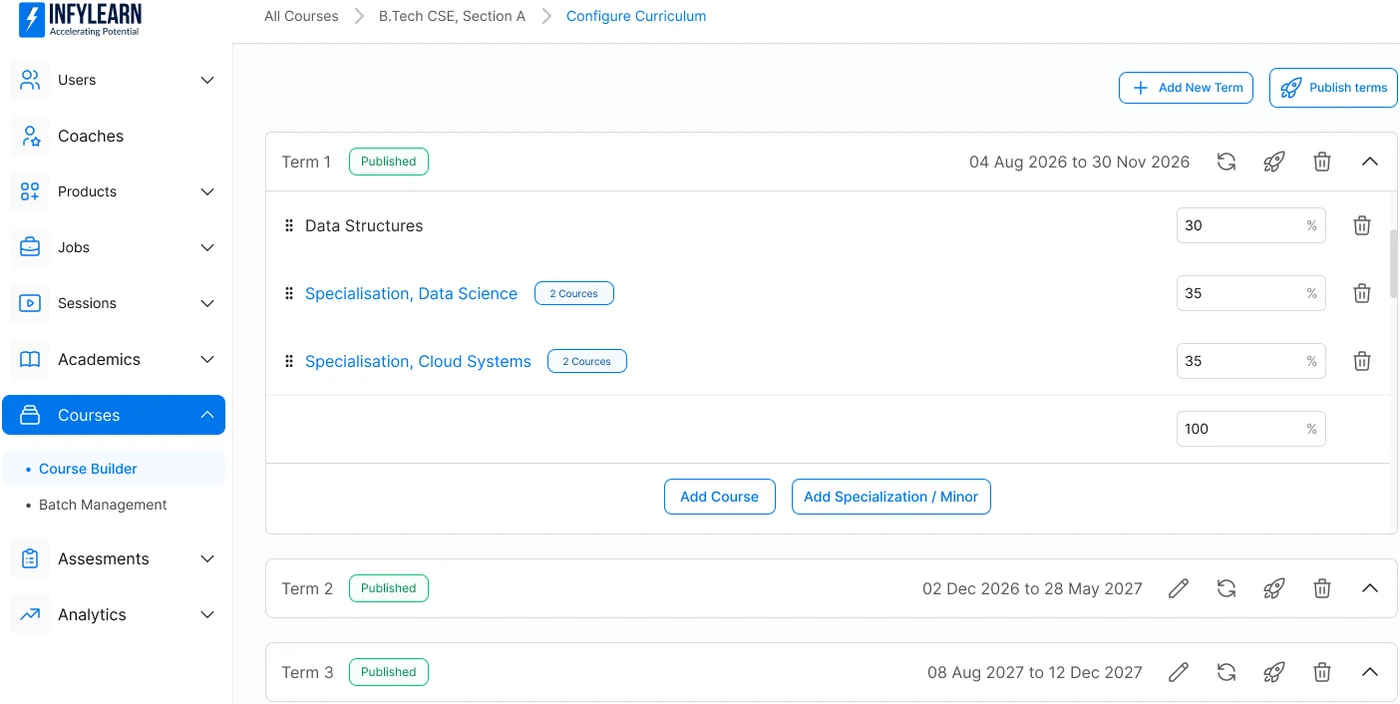
Task: Publish Term 1 using its rocket icon
Action: coord(1274,162)
